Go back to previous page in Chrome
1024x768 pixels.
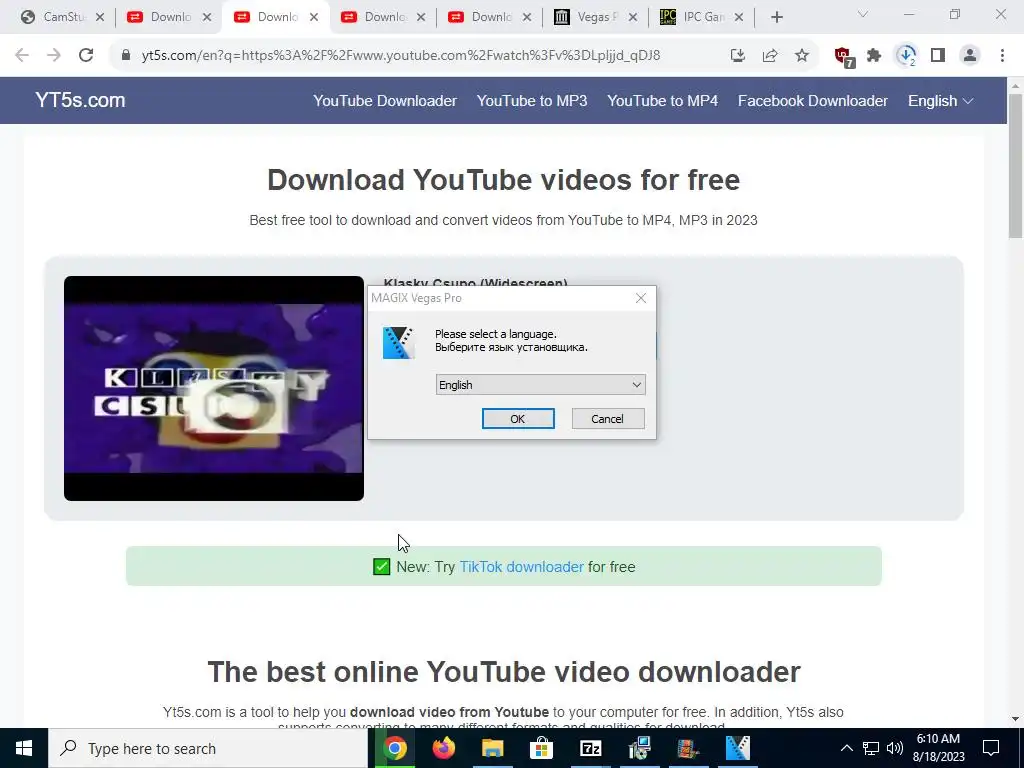point(22,56)
